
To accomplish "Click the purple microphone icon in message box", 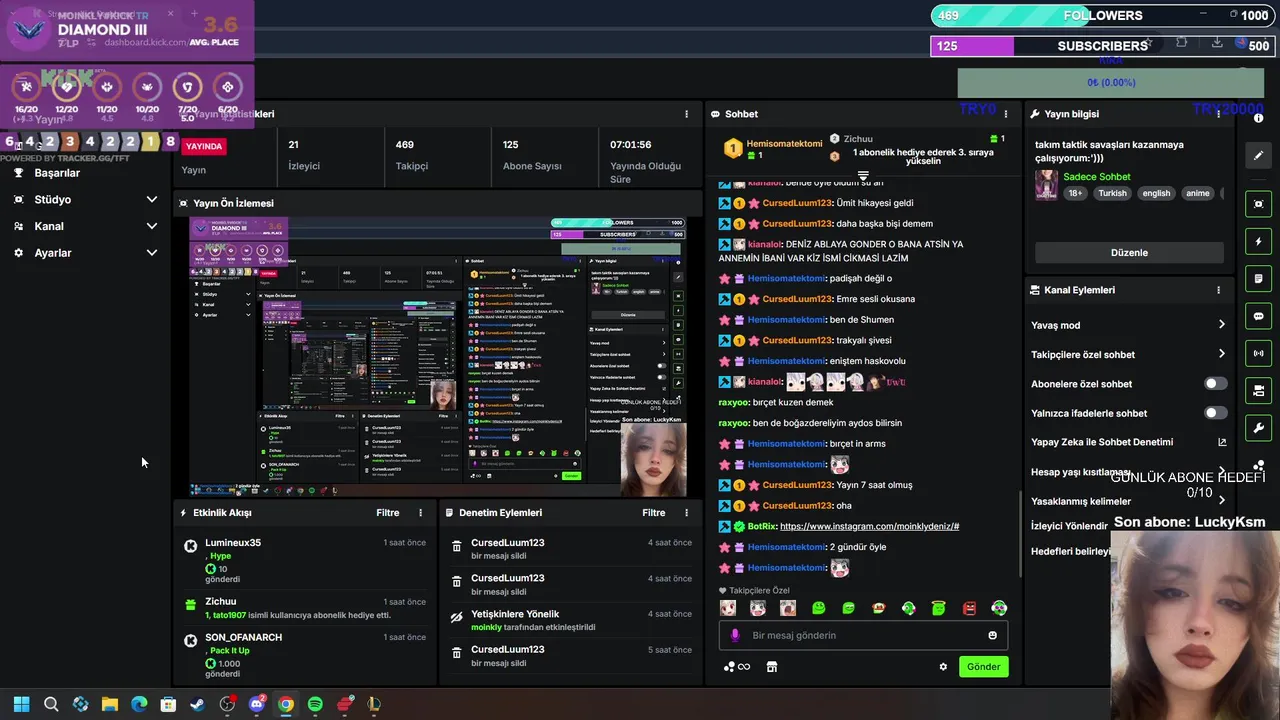I will pyautogui.click(x=735, y=635).
